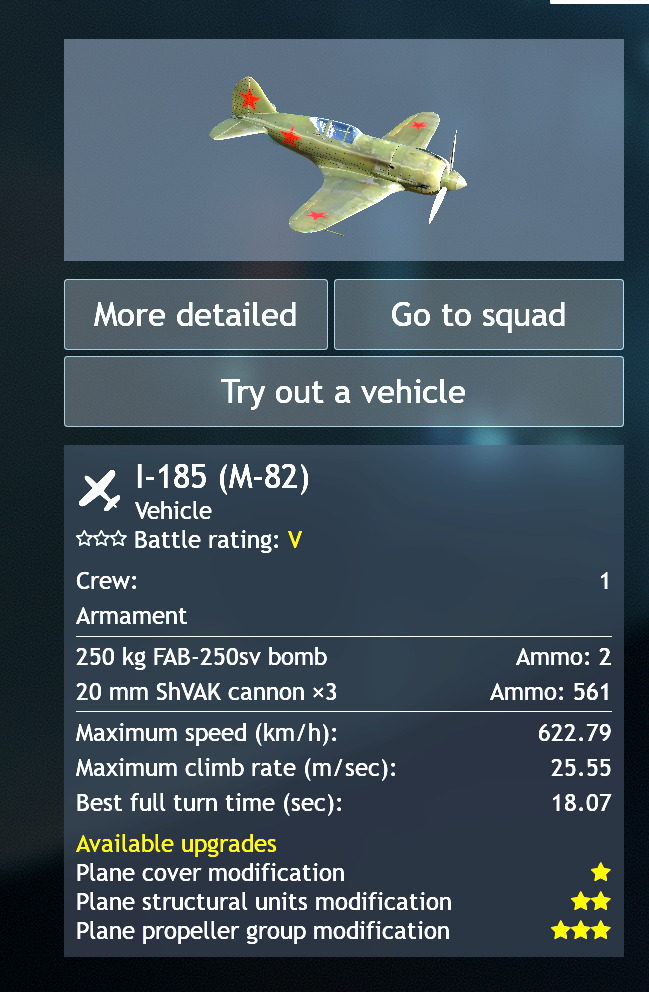
Task: Click the Plane cover modification upgrade
Action: point(210,873)
